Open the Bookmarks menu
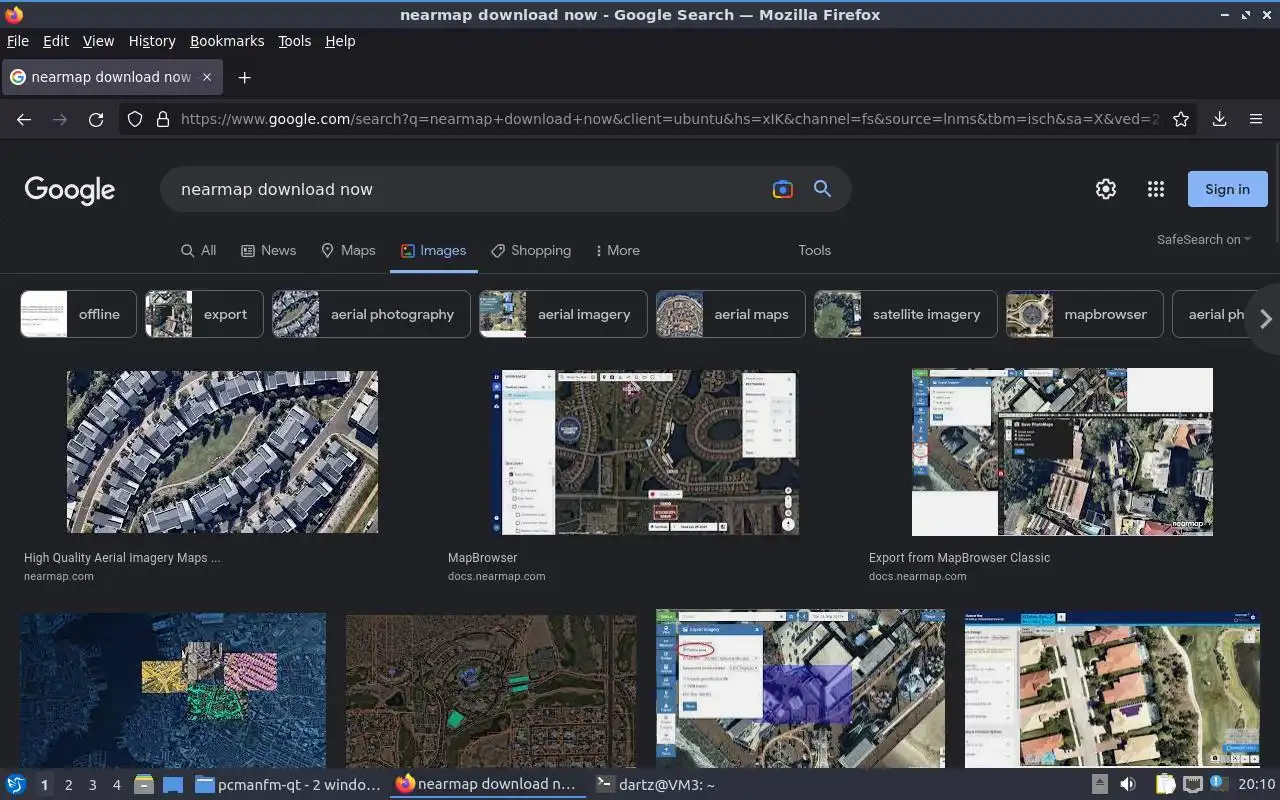This screenshot has width=1280, height=800. coord(227,41)
